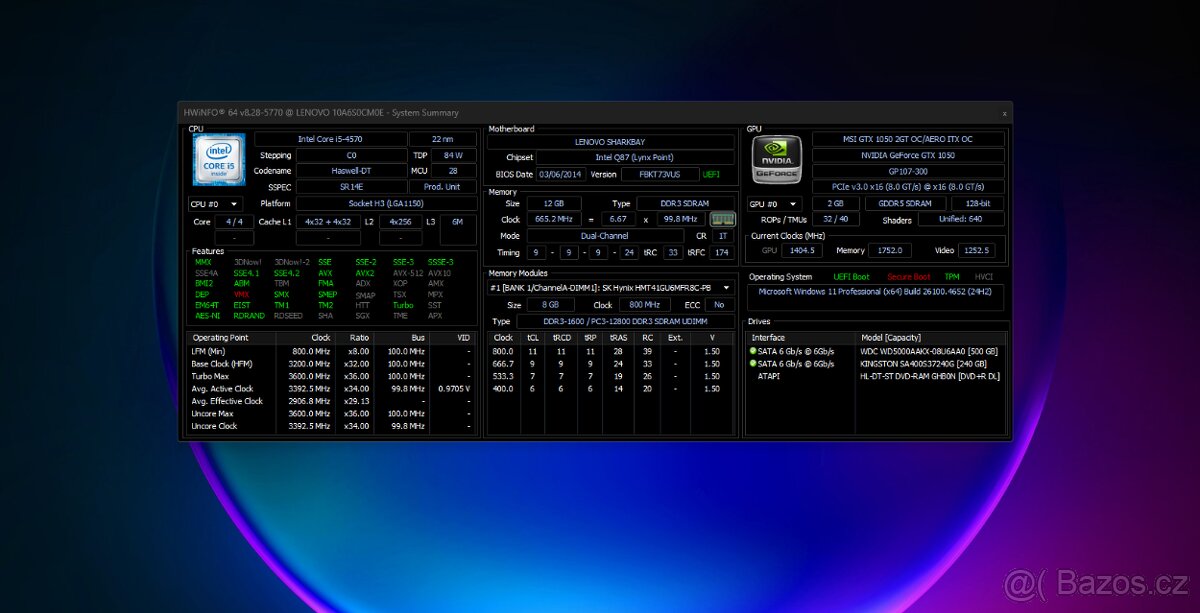Click the Haswell-DT codename field
Screen dimensions: 1200x613
(351, 171)
